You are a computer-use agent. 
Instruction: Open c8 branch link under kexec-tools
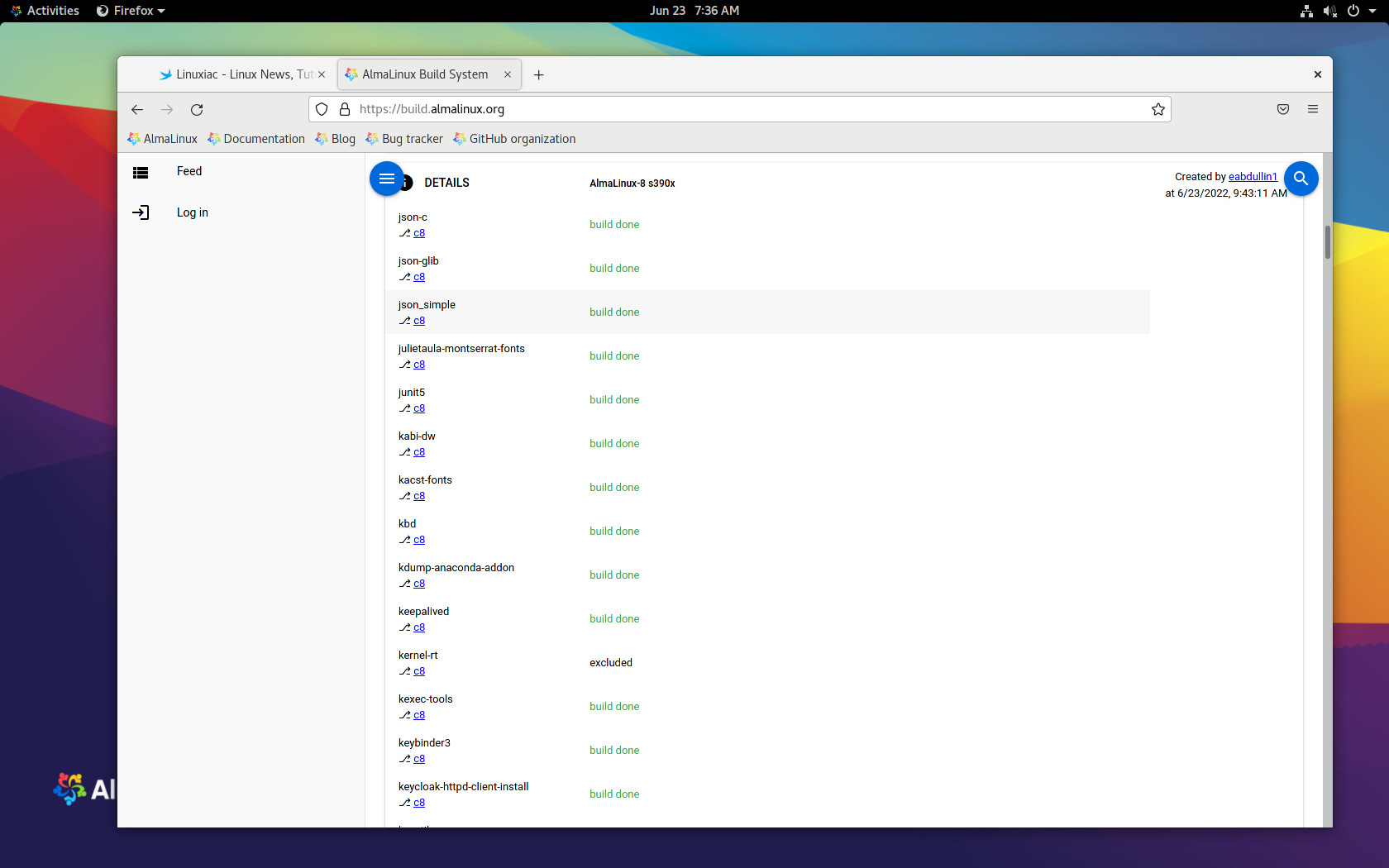419,715
